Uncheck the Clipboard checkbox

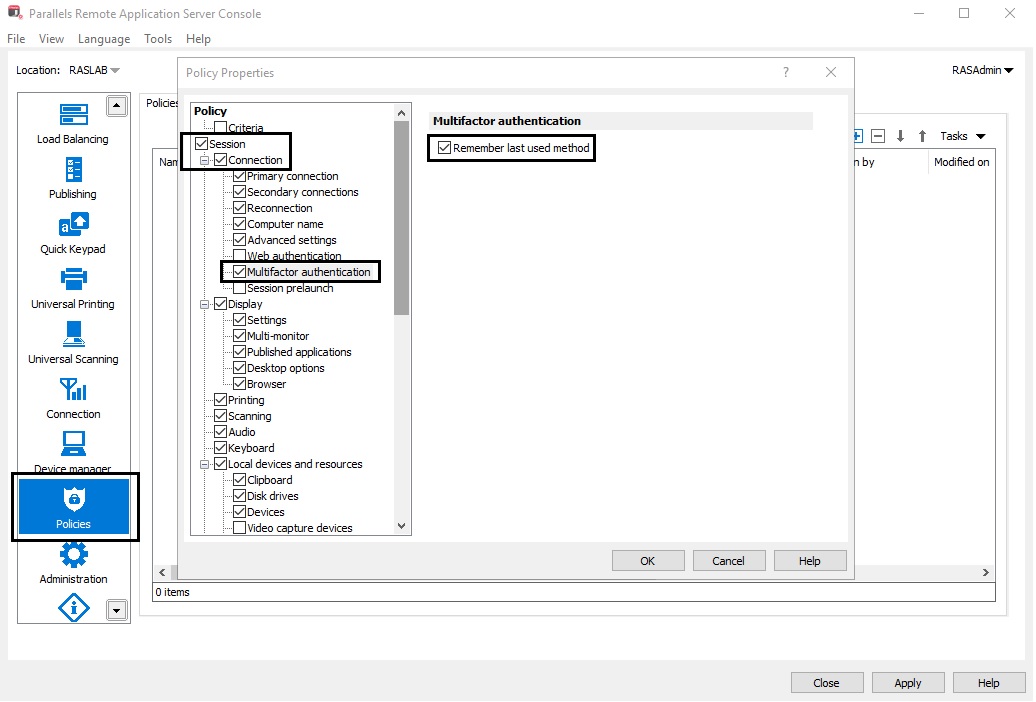tap(240, 480)
